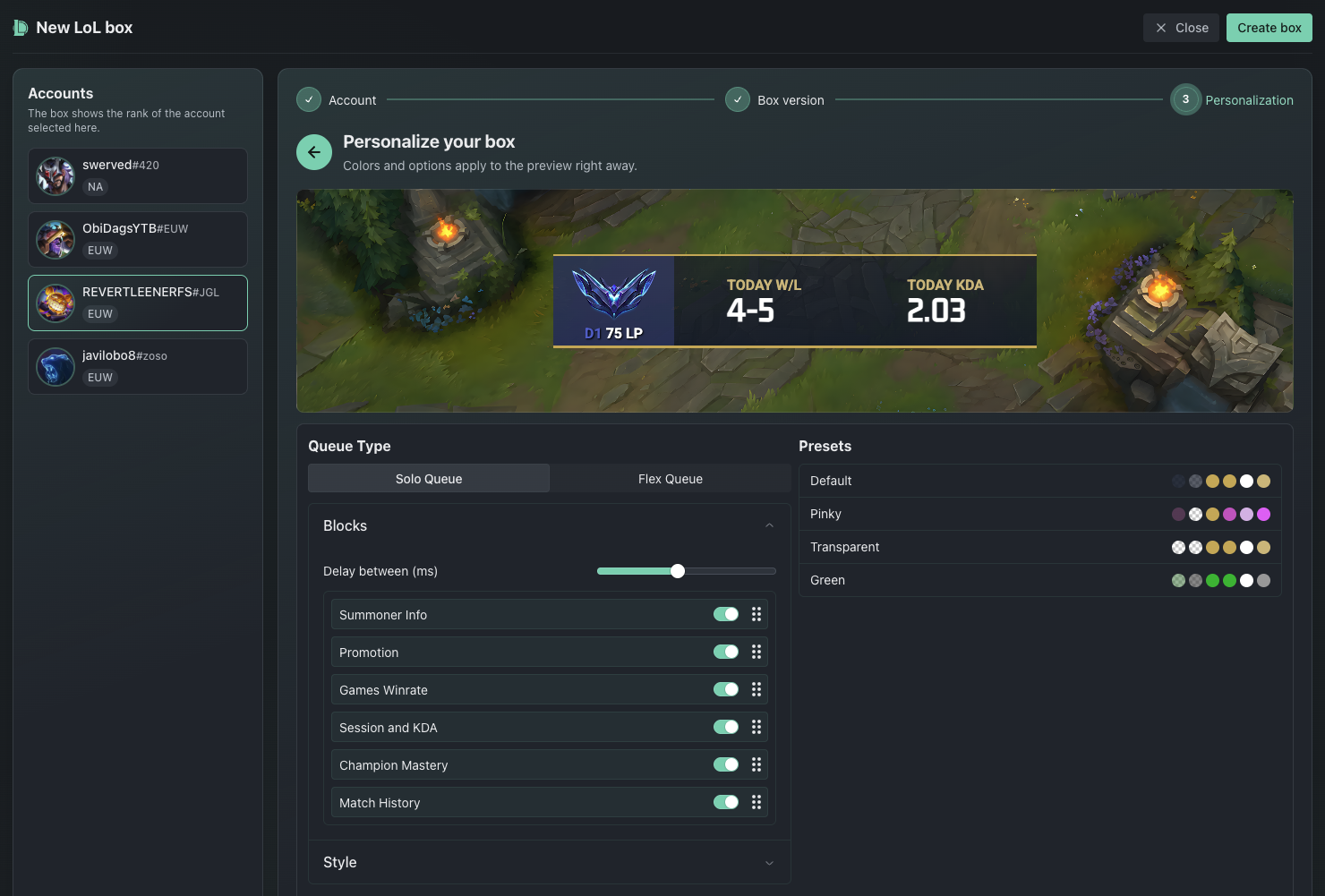
Task: Close the New LoL box dialog
Action: coord(1182,28)
